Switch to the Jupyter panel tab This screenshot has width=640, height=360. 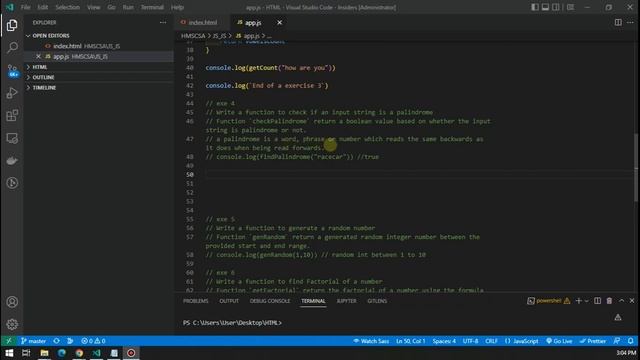346,301
